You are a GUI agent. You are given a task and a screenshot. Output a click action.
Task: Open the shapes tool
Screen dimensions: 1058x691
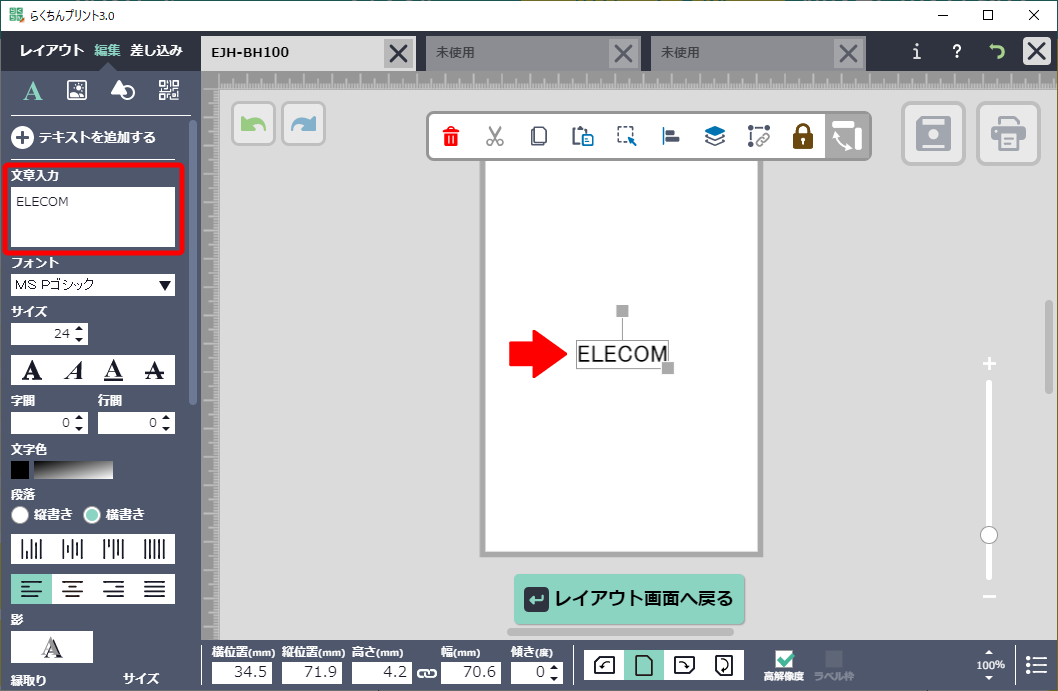(122, 90)
